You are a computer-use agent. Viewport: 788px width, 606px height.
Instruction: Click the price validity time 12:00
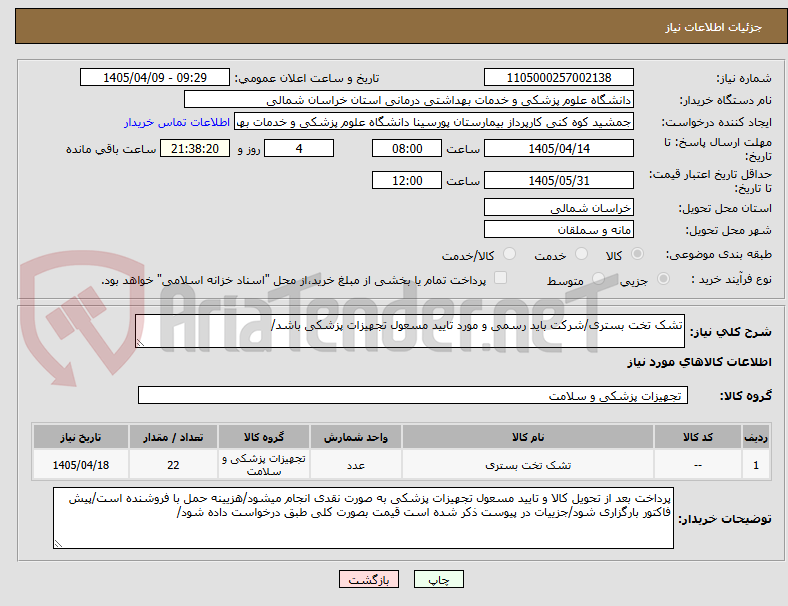coord(407,180)
